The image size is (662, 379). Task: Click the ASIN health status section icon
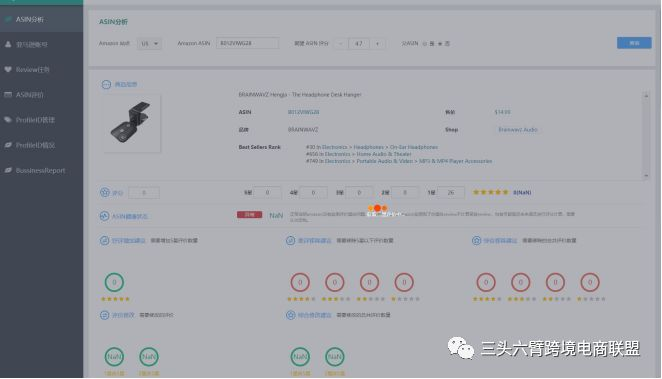coord(104,216)
